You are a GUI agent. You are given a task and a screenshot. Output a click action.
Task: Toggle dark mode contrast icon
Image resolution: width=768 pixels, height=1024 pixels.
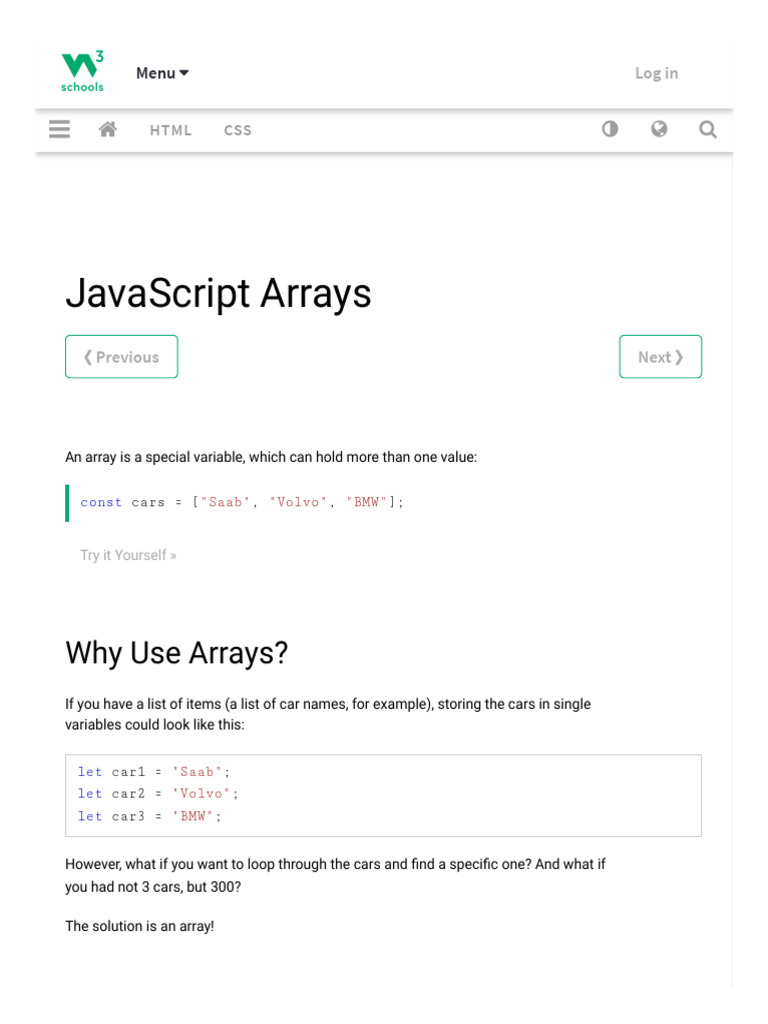610,129
